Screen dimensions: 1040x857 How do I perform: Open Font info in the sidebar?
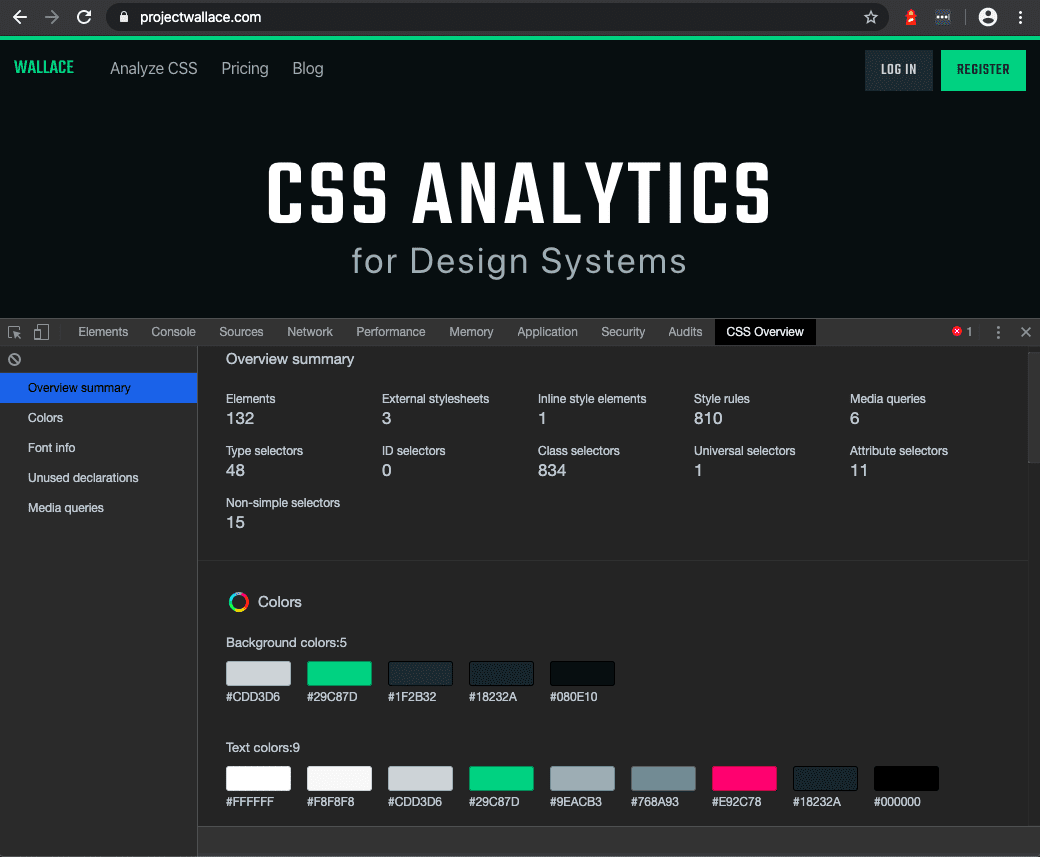click(51, 447)
